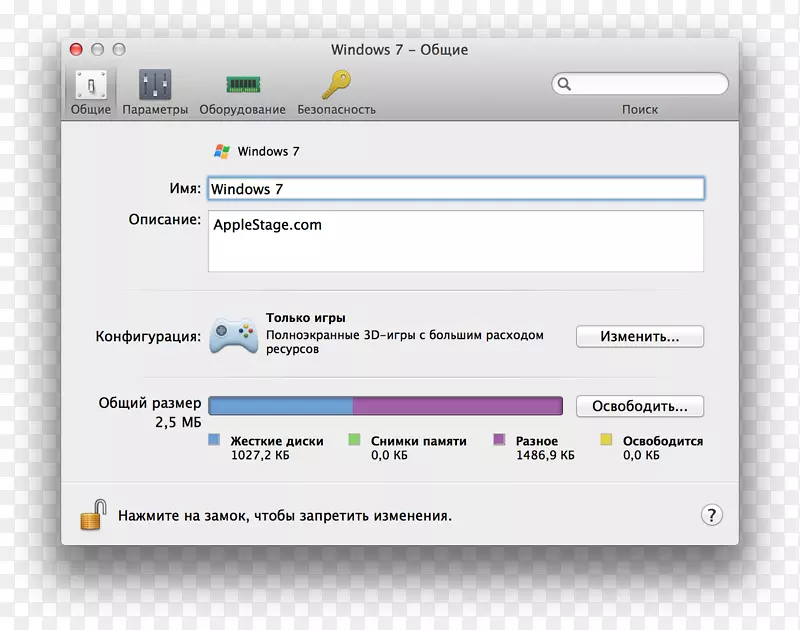Click the Windows flag logo icon
The image size is (800, 630).
(222, 152)
